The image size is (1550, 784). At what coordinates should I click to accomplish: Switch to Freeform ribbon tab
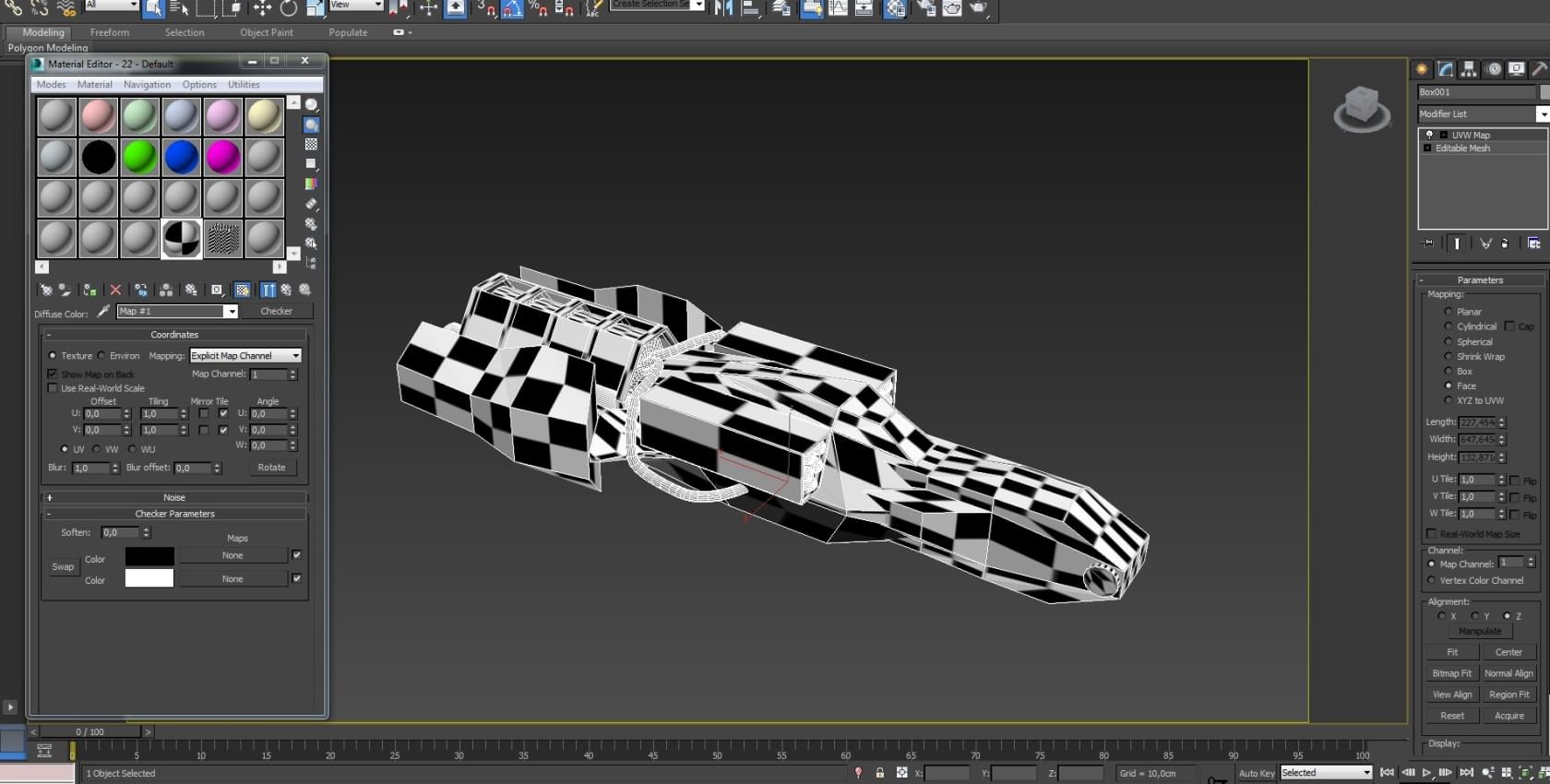click(x=110, y=32)
